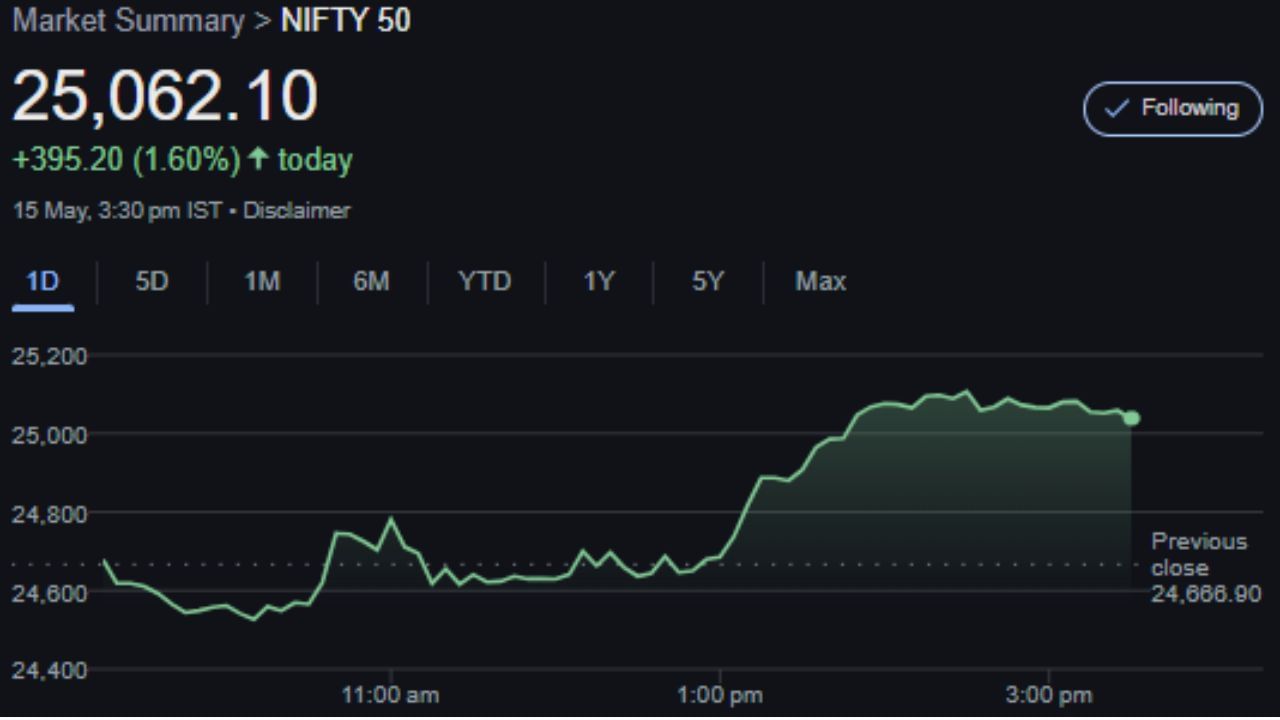Viewport: 1280px width, 720px height.
Task: Click the 25,000 y-axis label
Action: 49,434
